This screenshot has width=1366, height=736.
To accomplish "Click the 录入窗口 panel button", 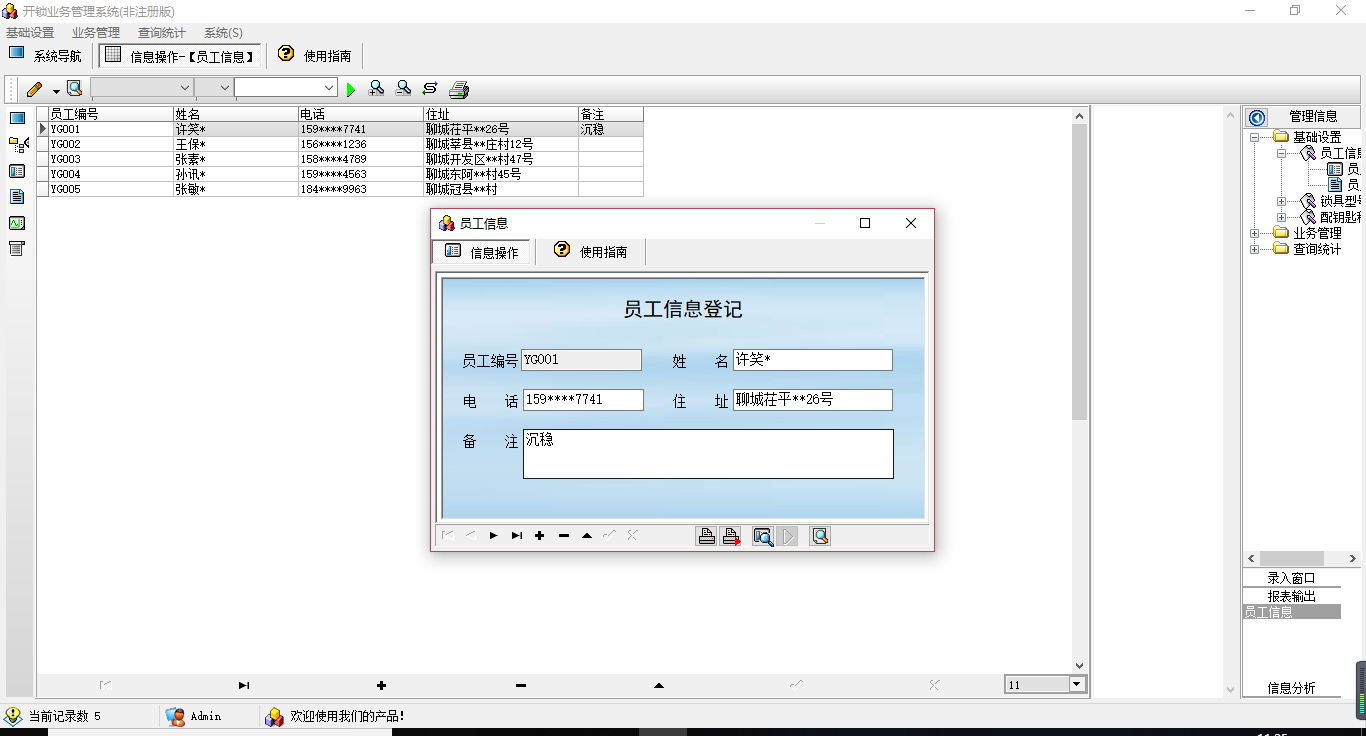I will [x=1291, y=578].
